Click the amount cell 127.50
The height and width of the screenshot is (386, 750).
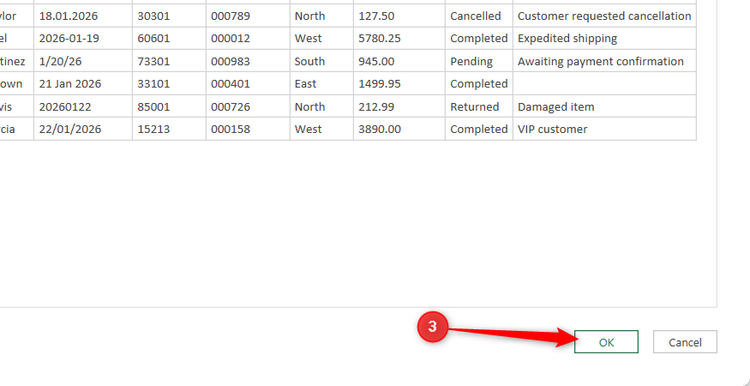(x=399, y=16)
